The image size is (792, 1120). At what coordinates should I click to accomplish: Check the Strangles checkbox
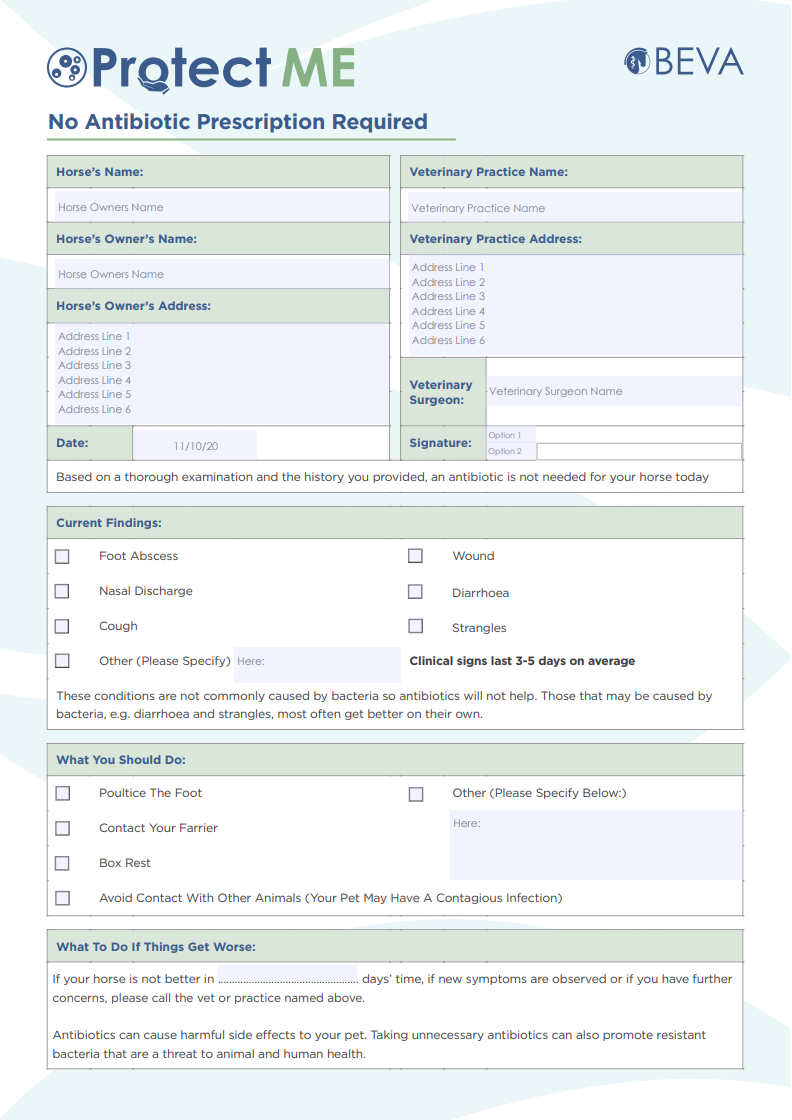pos(415,627)
